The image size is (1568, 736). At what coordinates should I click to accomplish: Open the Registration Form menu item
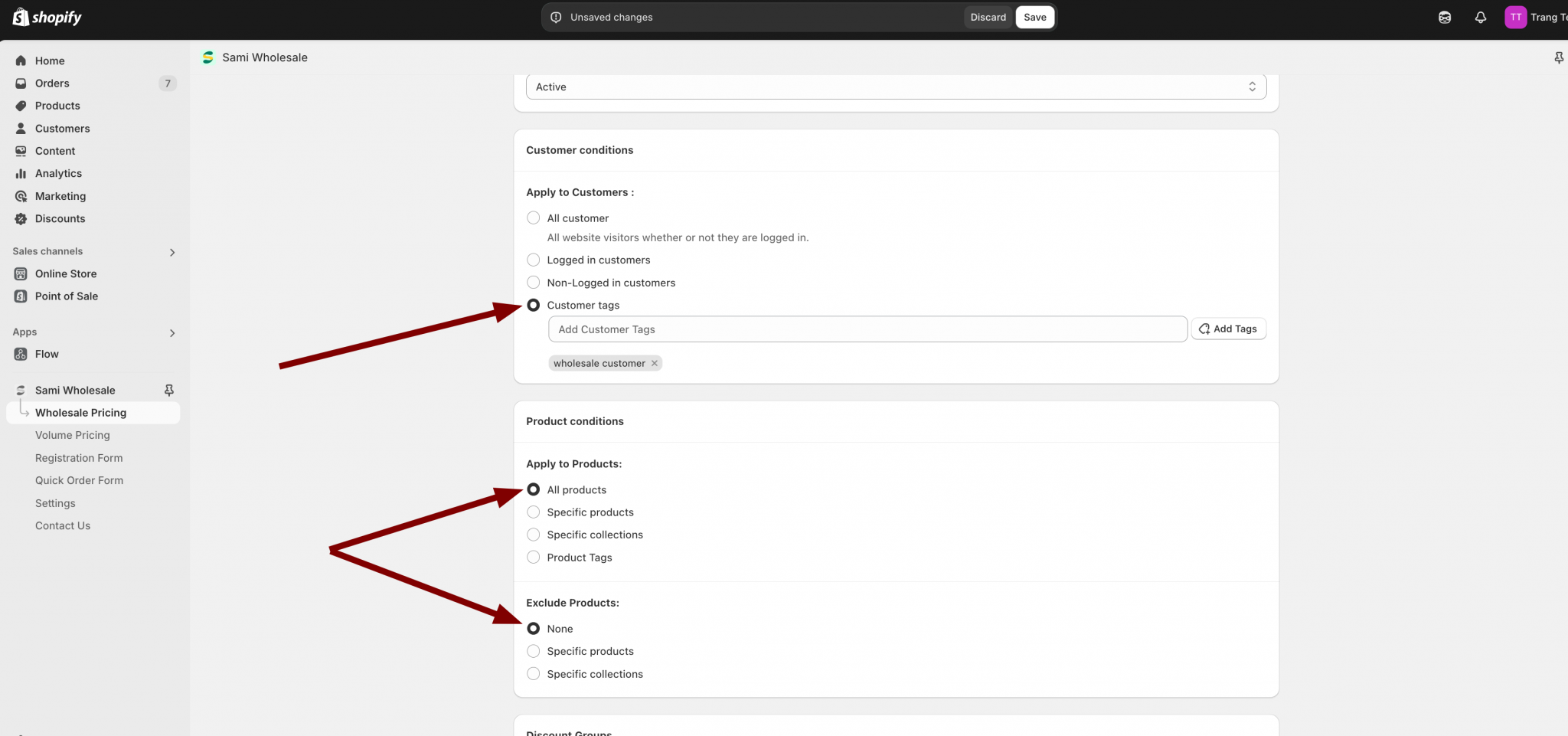coord(79,458)
